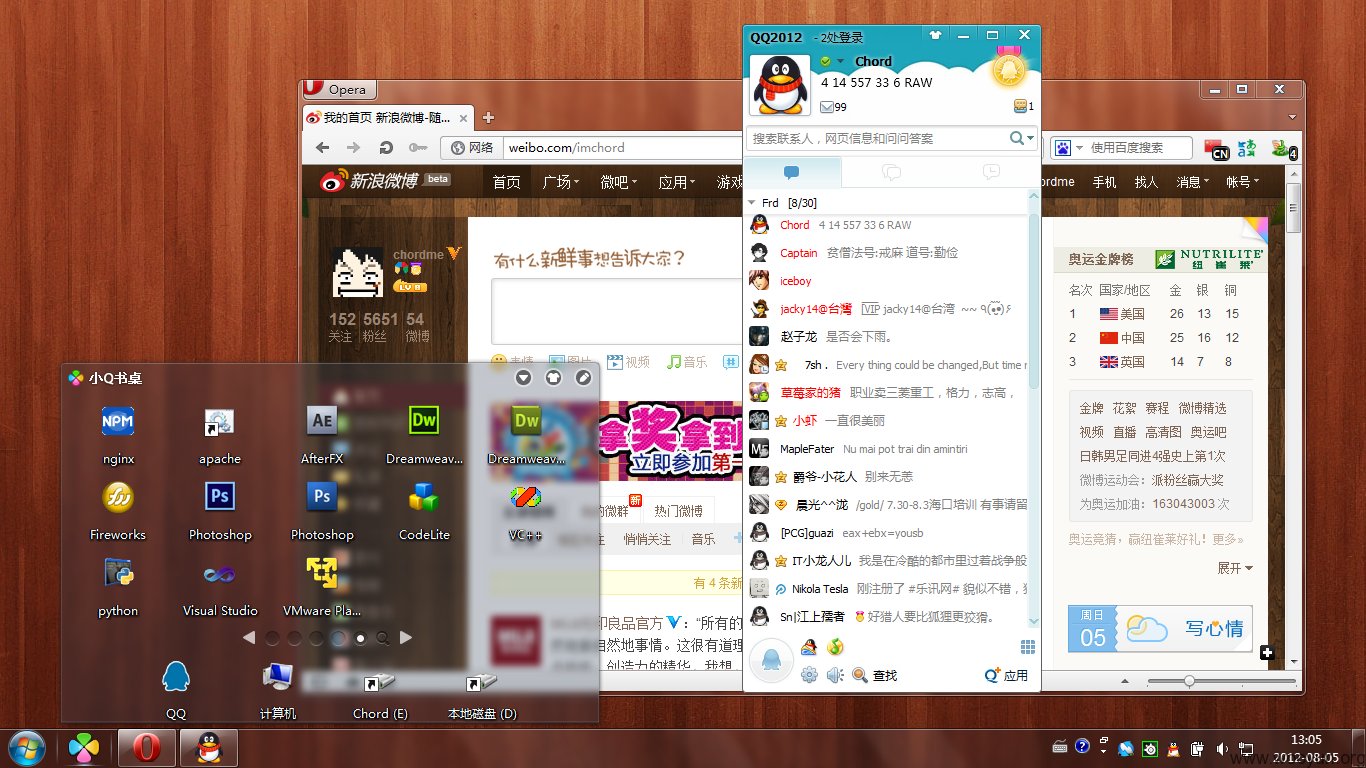The width and height of the screenshot is (1366, 768).
Task: Open new tab plus button in Opera
Action: (488, 117)
